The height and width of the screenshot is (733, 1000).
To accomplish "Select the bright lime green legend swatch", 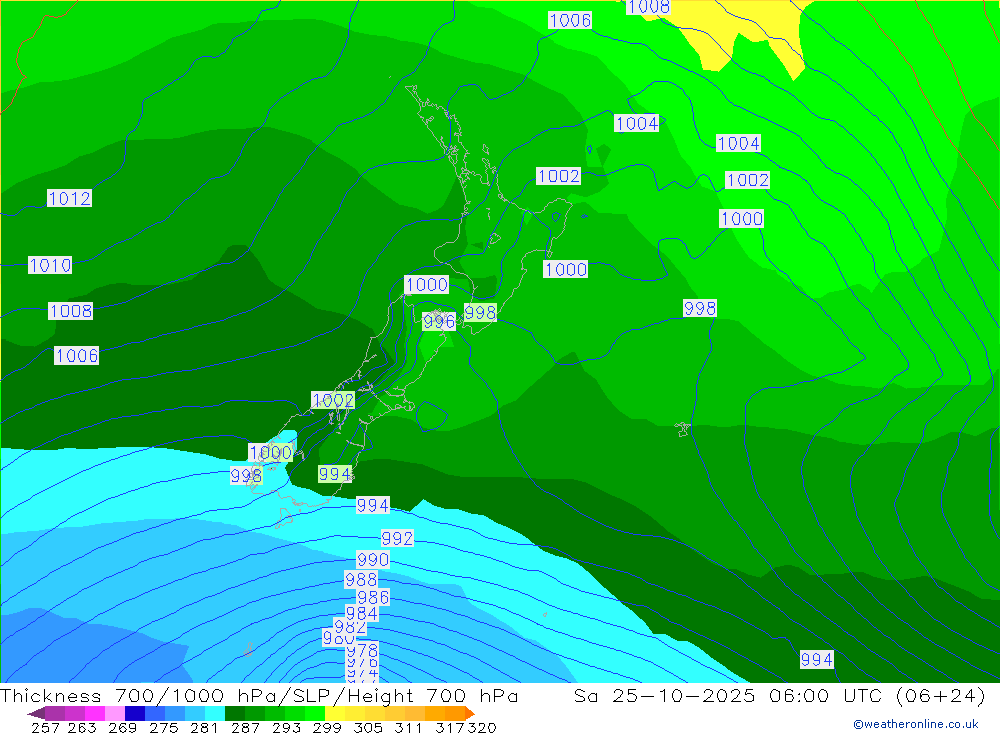I will (x=315, y=713).
